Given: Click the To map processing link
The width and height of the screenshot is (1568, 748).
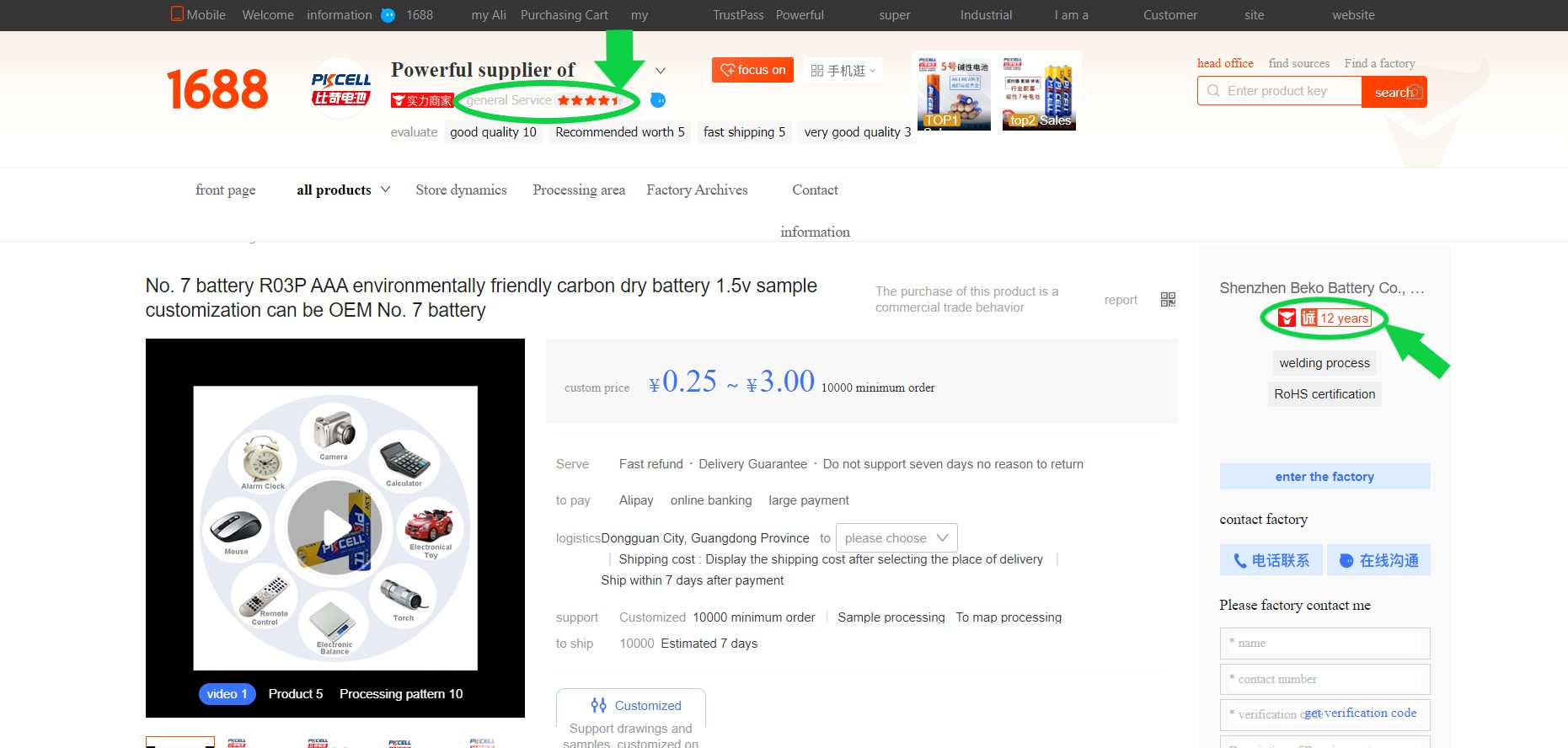Looking at the screenshot, I should pos(1009,617).
